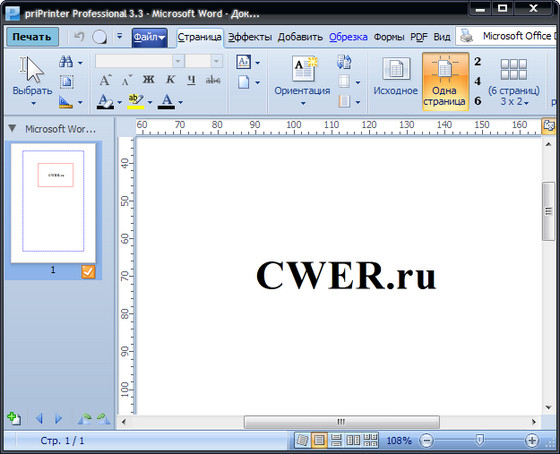
Task: Open the binoculars search dropdown arrow
Action: click(x=80, y=63)
